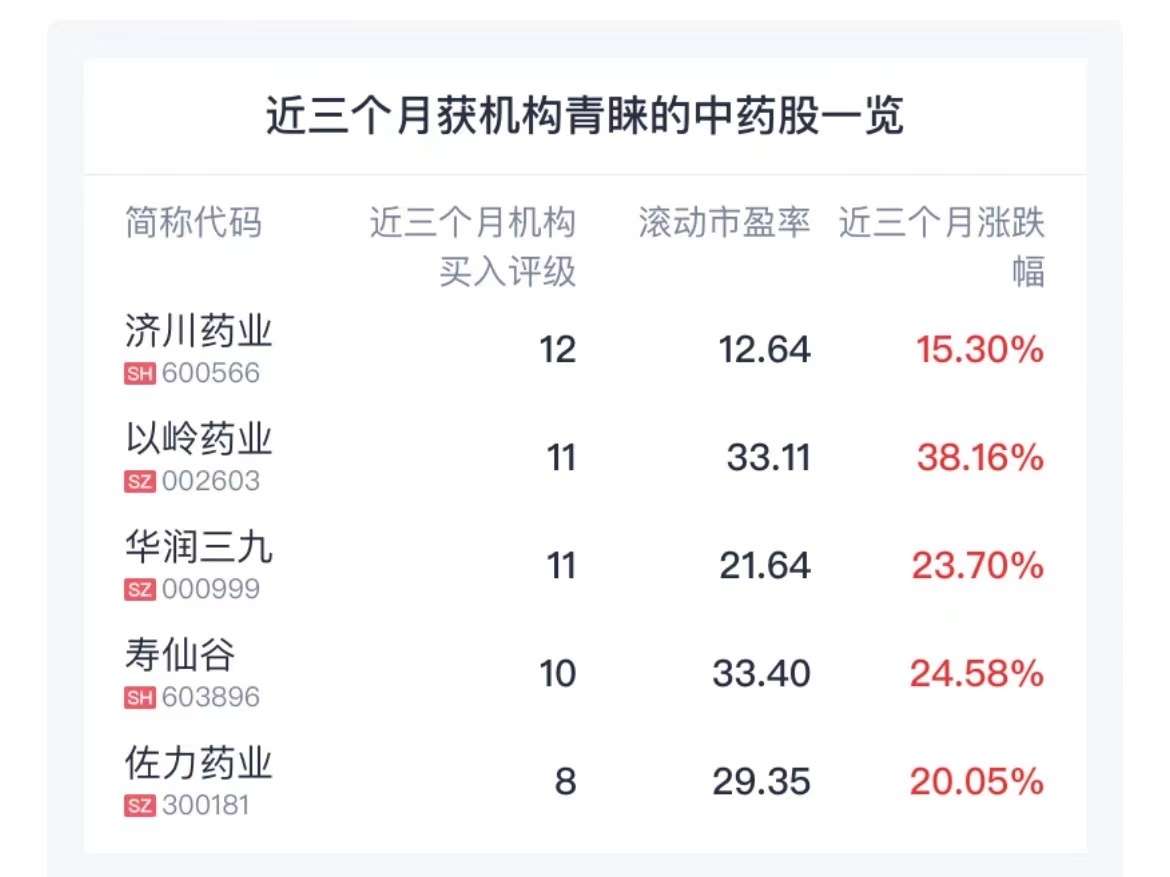Screen dimensions: 1170x877
Task: Click the 滚动市盈率 column header
Action: click(x=724, y=222)
